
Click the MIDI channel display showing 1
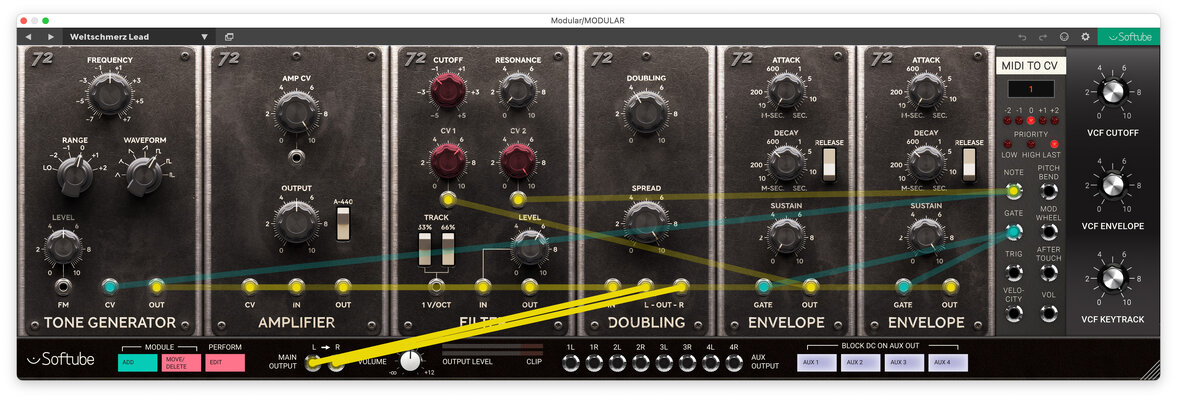pyautogui.click(x=1031, y=89)
